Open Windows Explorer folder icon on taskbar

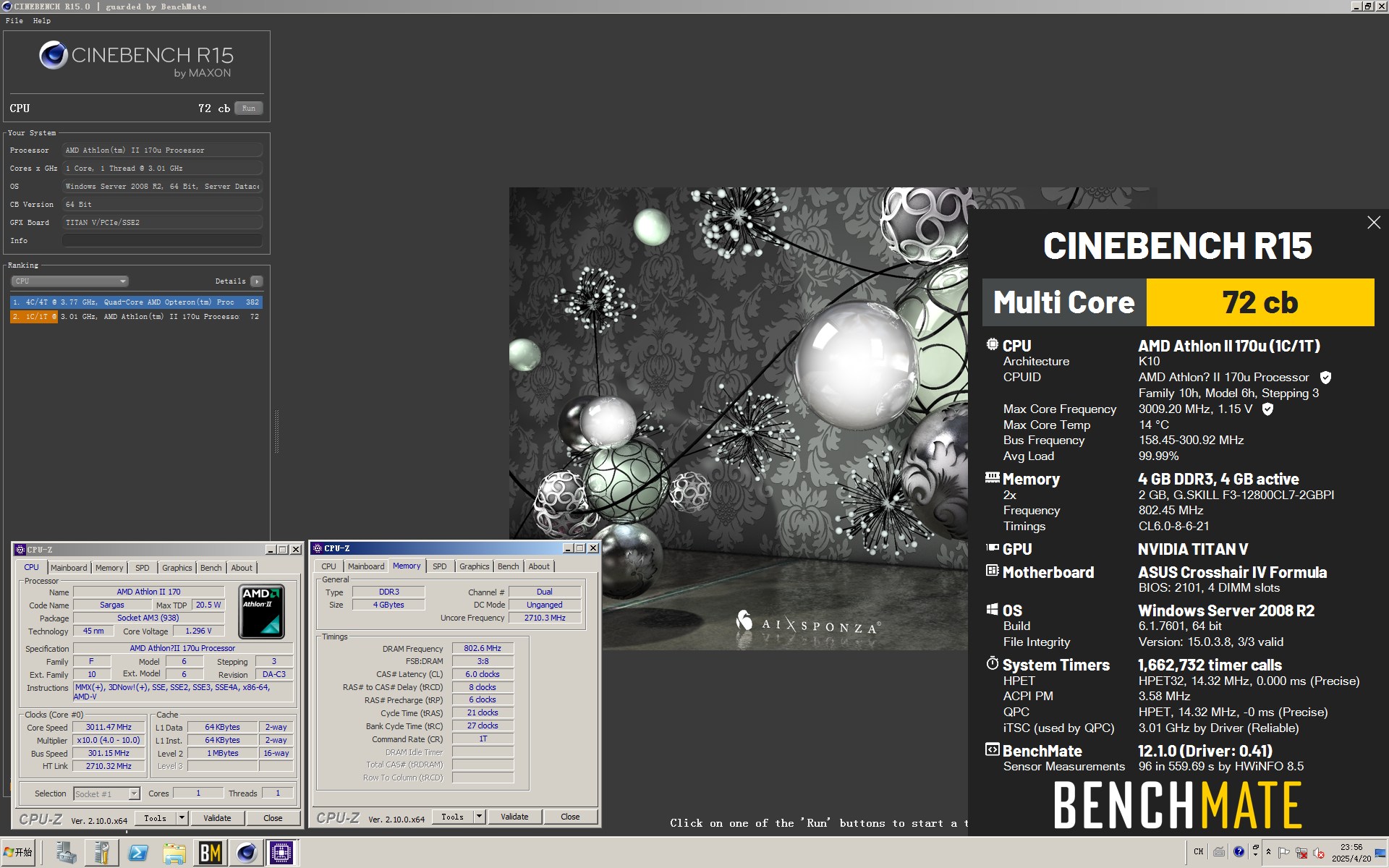tap(174, 853)
